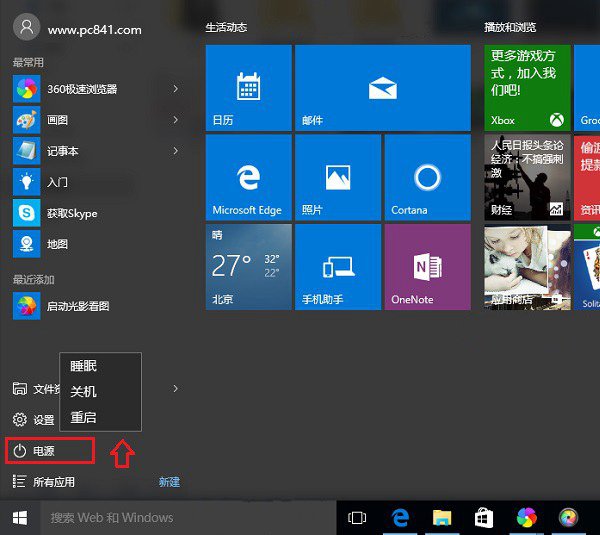Launch the Cortana tile
The width and height of the screenshot is (600, 535).
(x=427, y=177)
